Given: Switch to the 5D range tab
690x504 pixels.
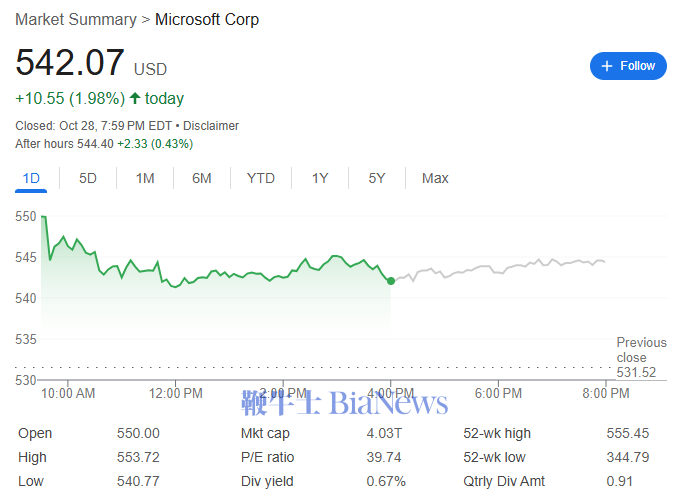Looking at the screenshot, I should [88, 178].
